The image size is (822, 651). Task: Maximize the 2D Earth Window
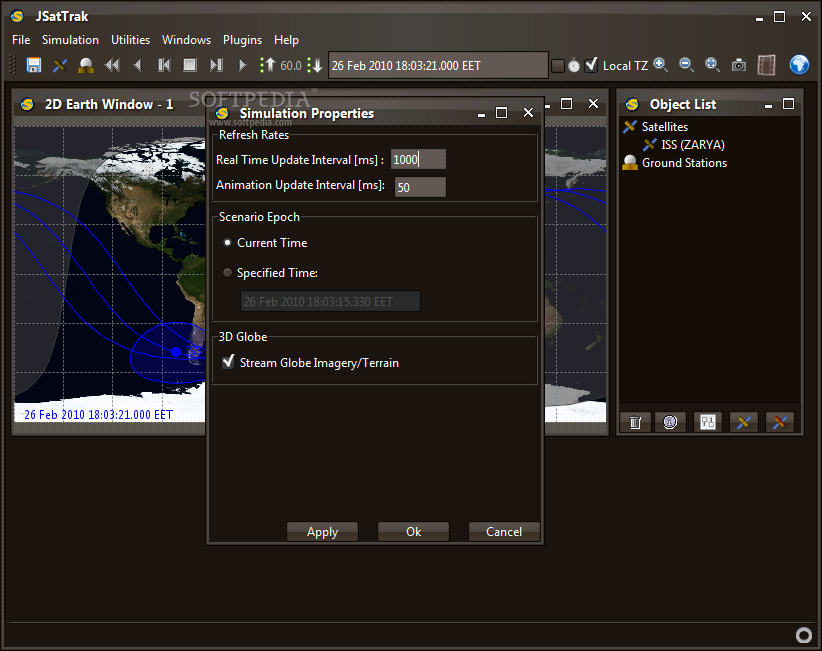coord(567,104)
